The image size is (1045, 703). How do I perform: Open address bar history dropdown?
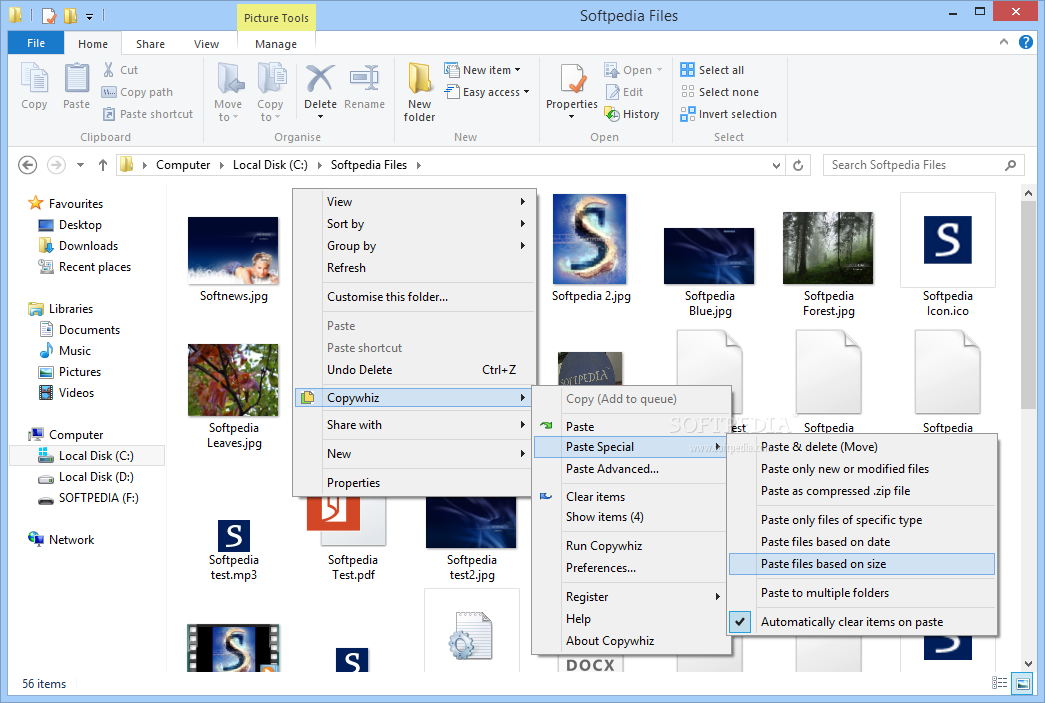(x=776, y=165)
